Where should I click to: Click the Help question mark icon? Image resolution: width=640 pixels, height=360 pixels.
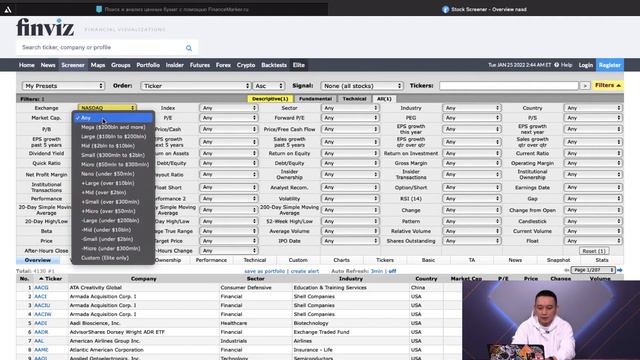557,65
